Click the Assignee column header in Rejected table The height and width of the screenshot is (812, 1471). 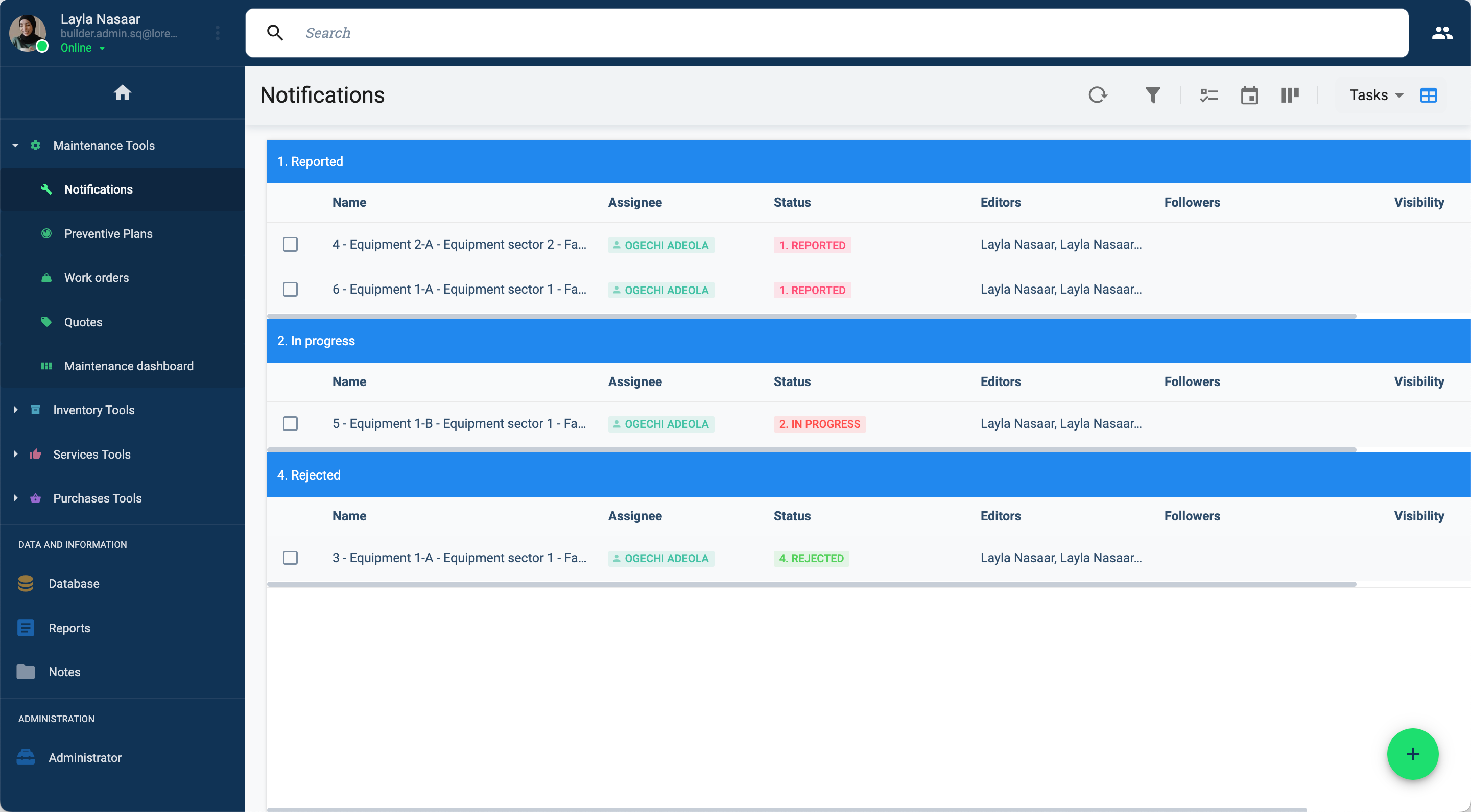pos(634,516)
